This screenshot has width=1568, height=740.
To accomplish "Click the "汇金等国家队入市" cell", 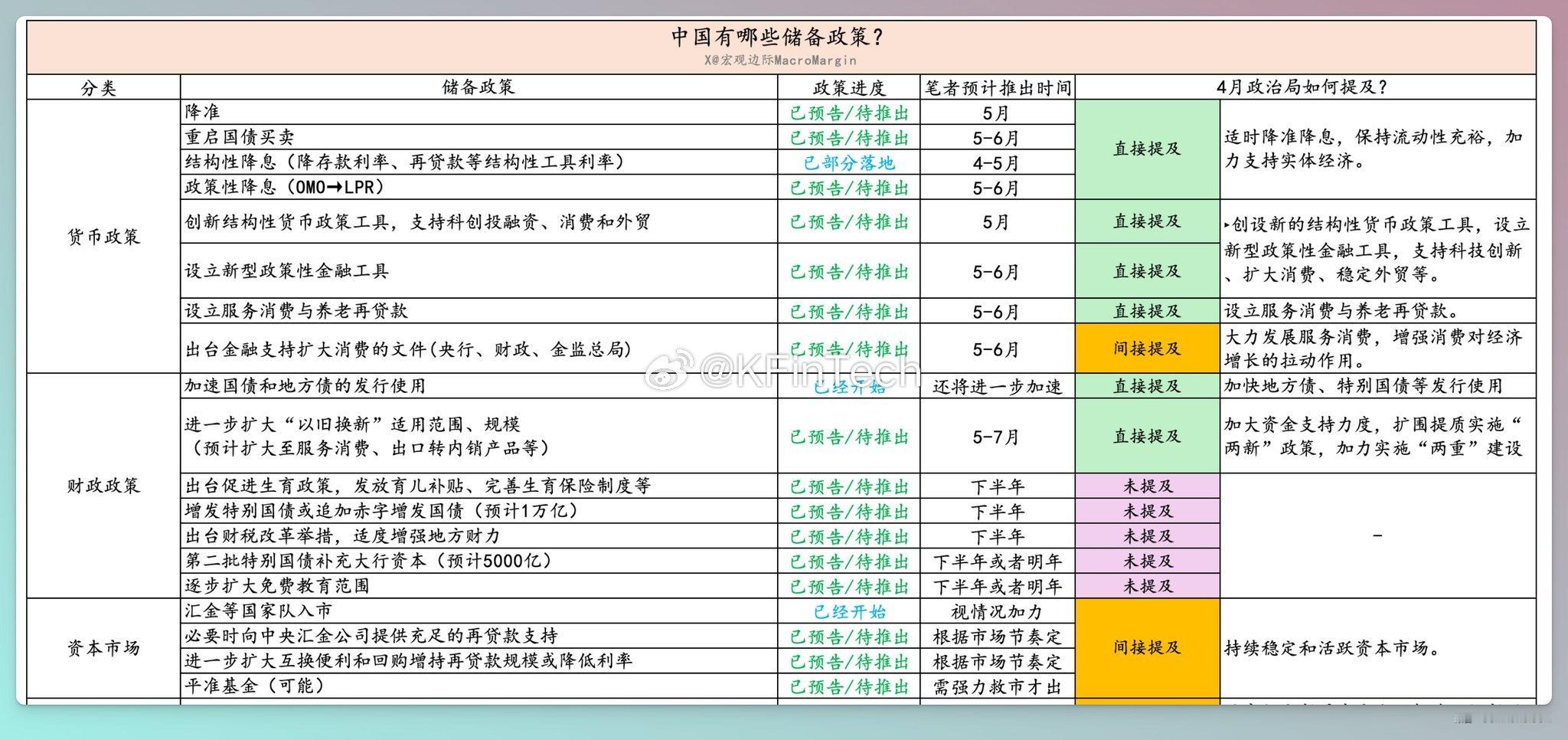I will tap(479, 611).
